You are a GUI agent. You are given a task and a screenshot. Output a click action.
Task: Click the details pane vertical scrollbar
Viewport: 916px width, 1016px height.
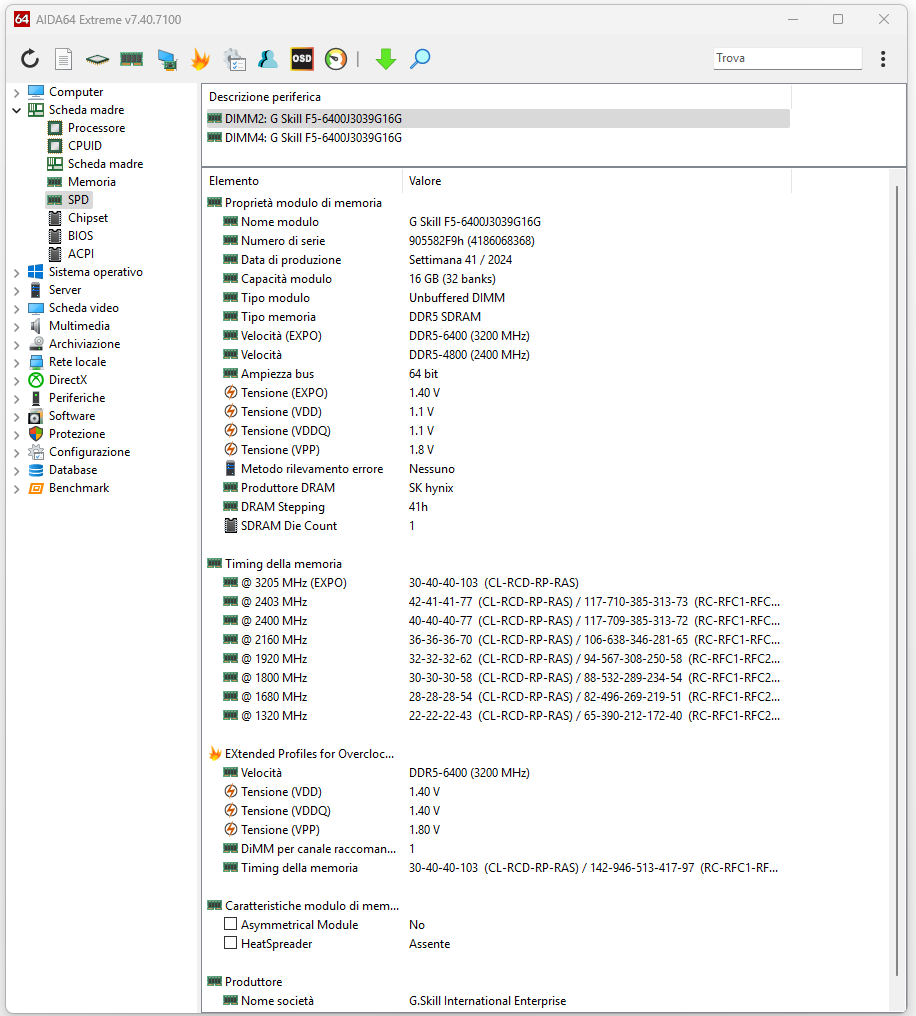[897, 581]
